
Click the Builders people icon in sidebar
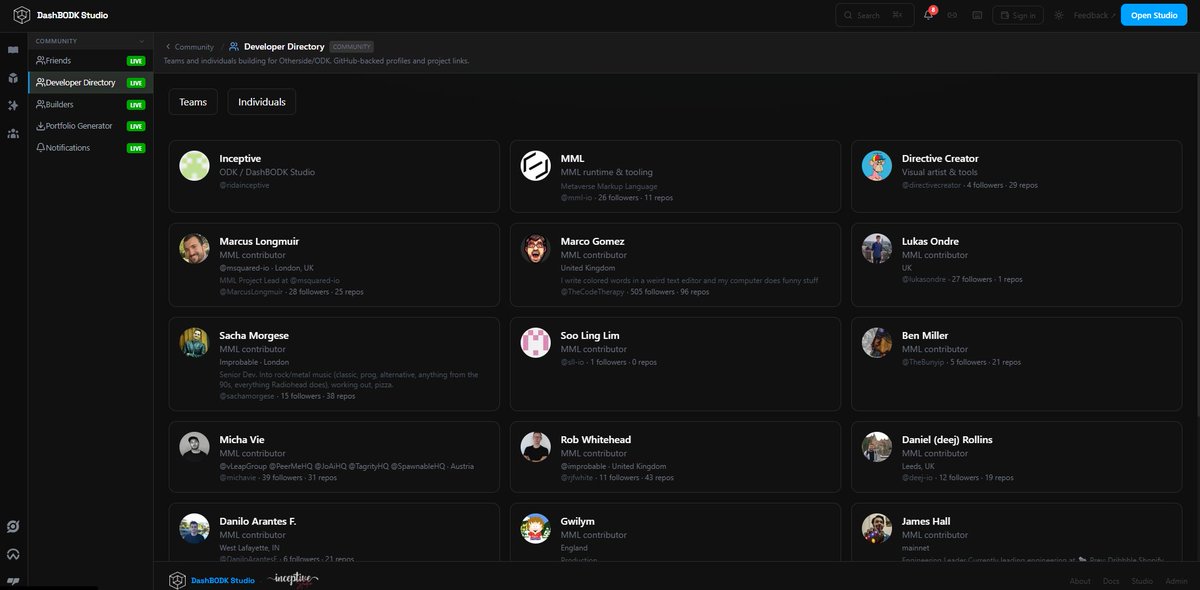(40, 104)
